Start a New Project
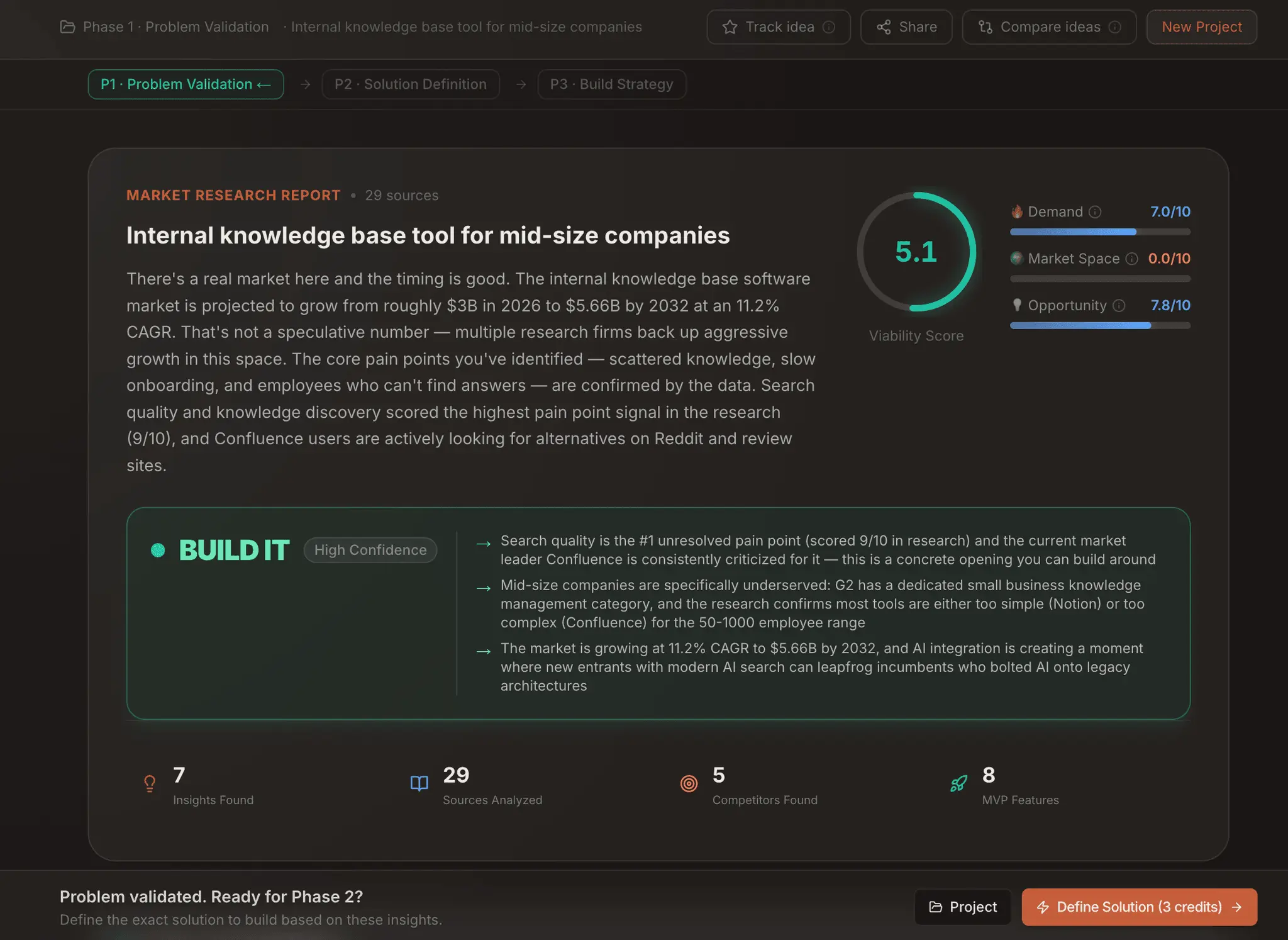This screenshot has width=1288, height=940. [x=1201, y=27]
